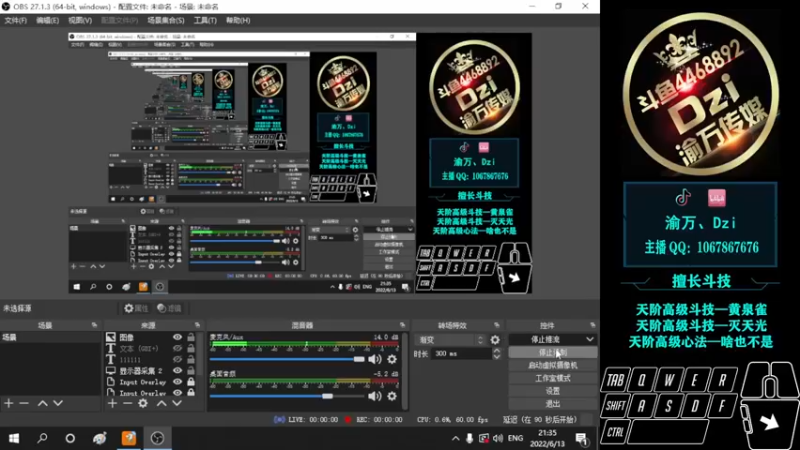800x450 pixels.
Task: Click the 停止推流 button
Action: (x=546, y=339)
